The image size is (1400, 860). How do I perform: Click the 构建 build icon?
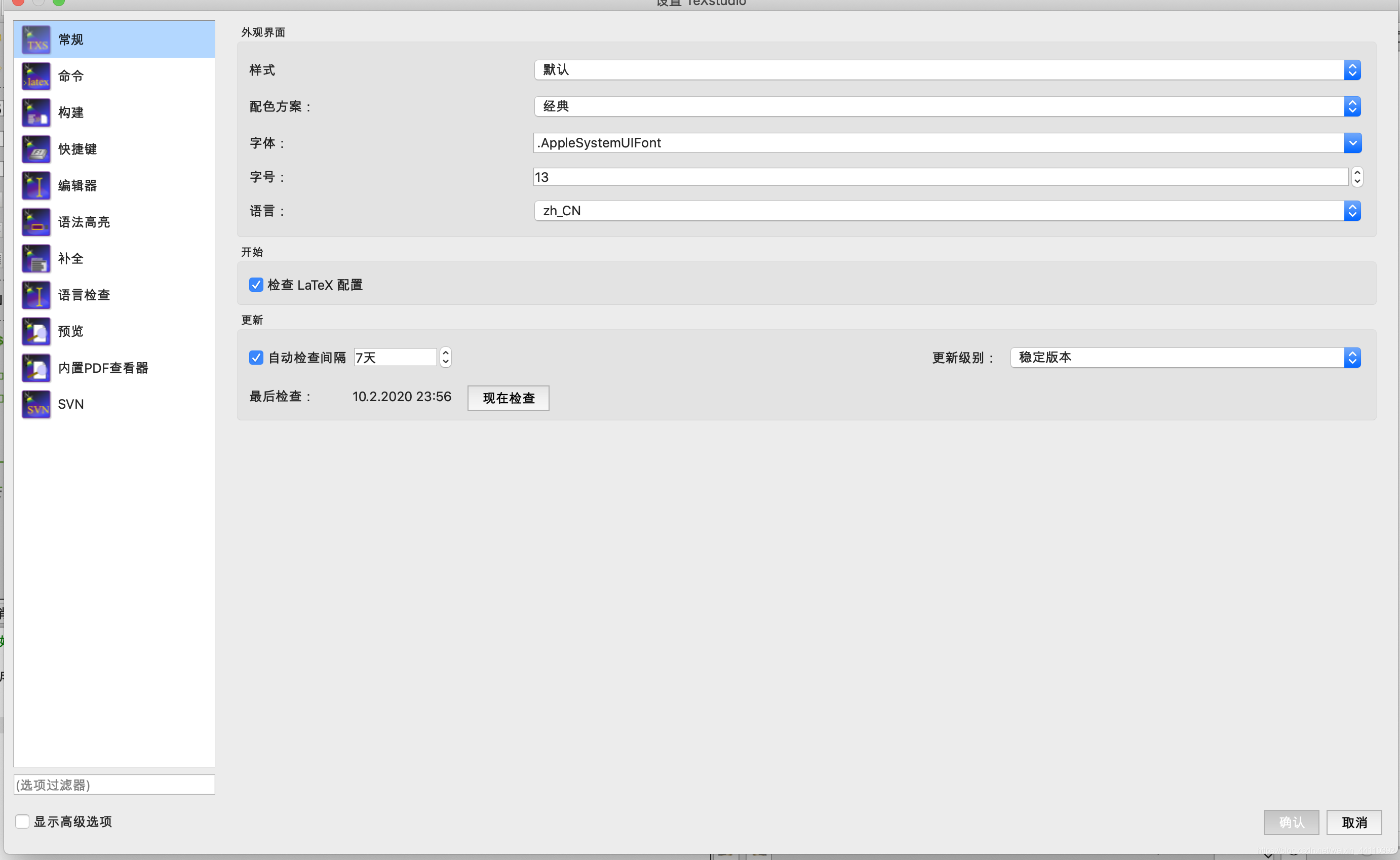tap(36, 112)
